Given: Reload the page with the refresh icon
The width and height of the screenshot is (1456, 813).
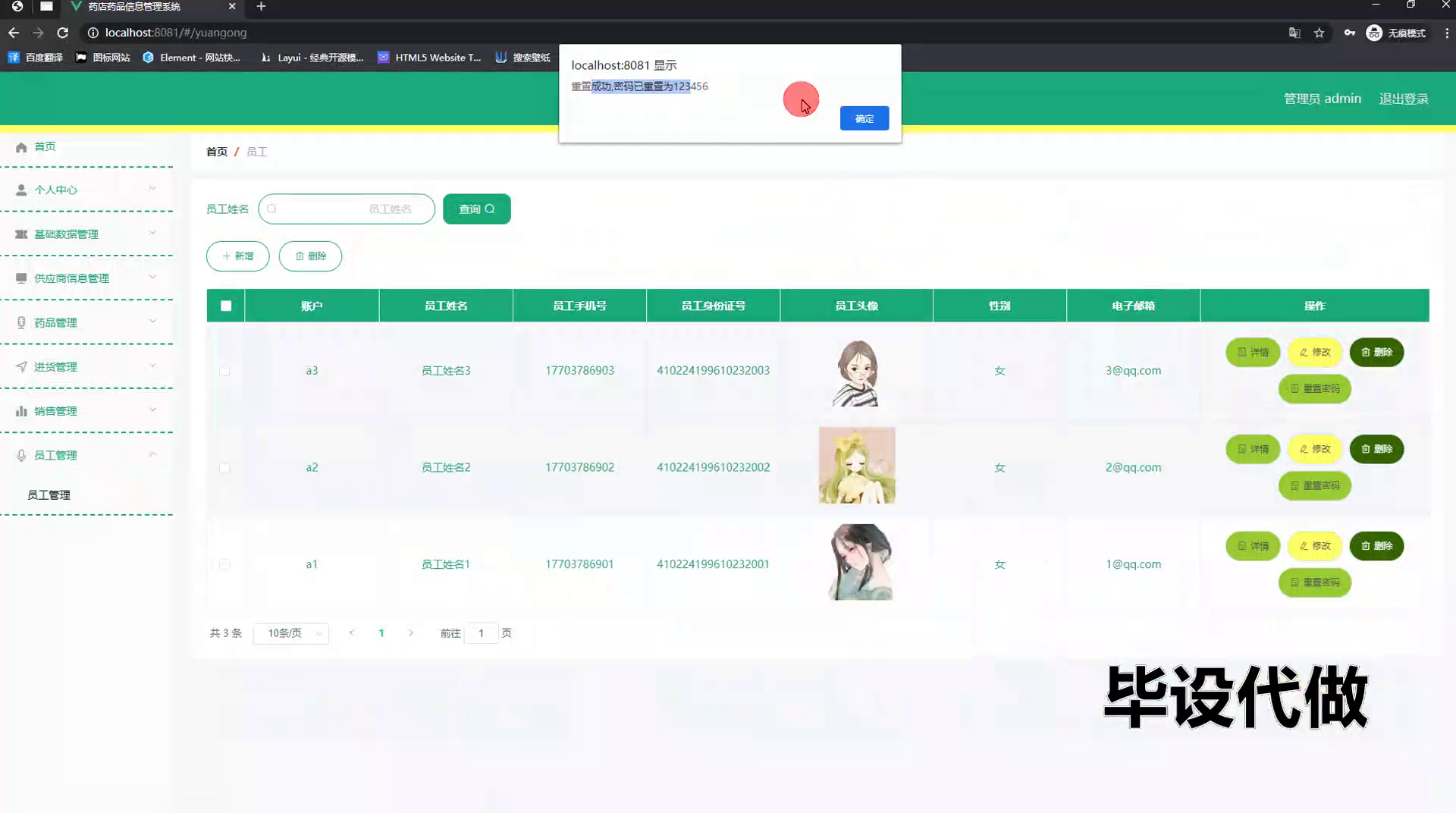Looking at the screenshot, I should point(63,33).
